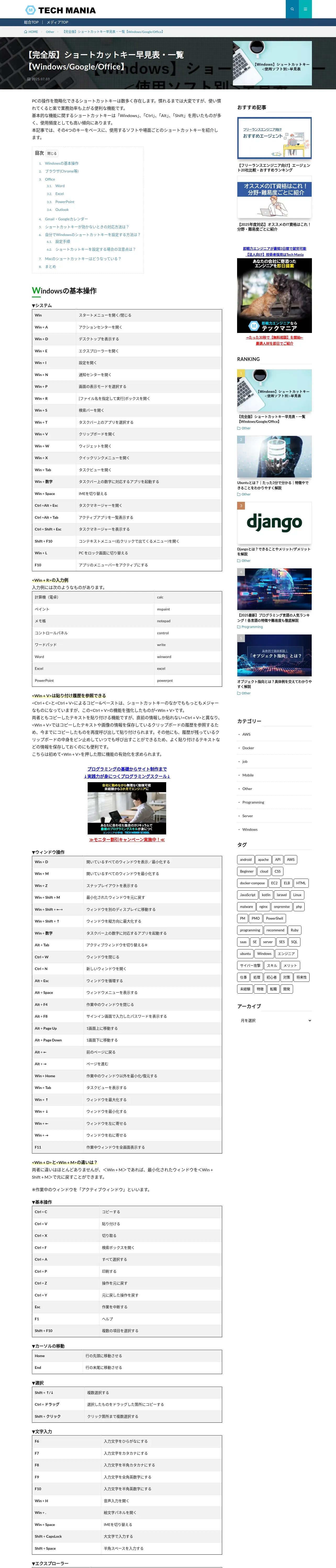
Task: Switch to the メディアTOP menu item
Action: tap(57, 22)
